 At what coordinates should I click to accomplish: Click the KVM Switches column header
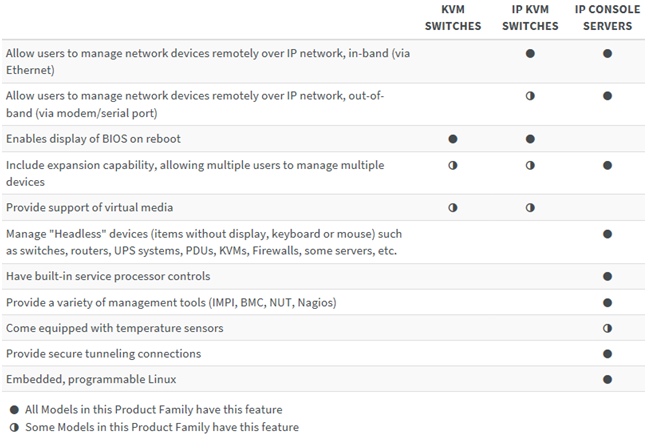tap(453, 18)
